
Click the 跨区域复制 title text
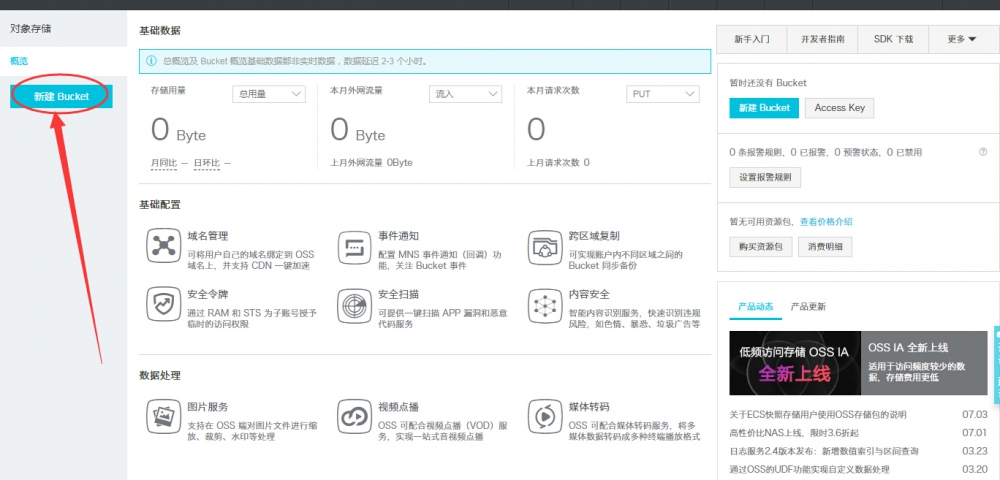point(594,236)
